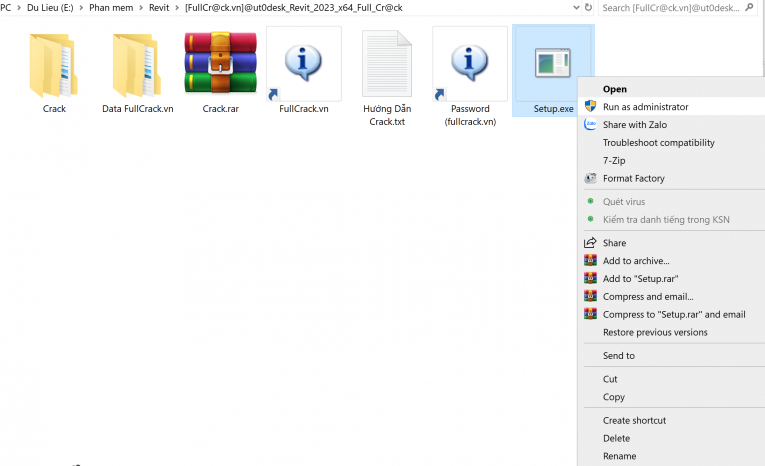Choose Rename in context menu
765x466 pixels.
(671, 456)
